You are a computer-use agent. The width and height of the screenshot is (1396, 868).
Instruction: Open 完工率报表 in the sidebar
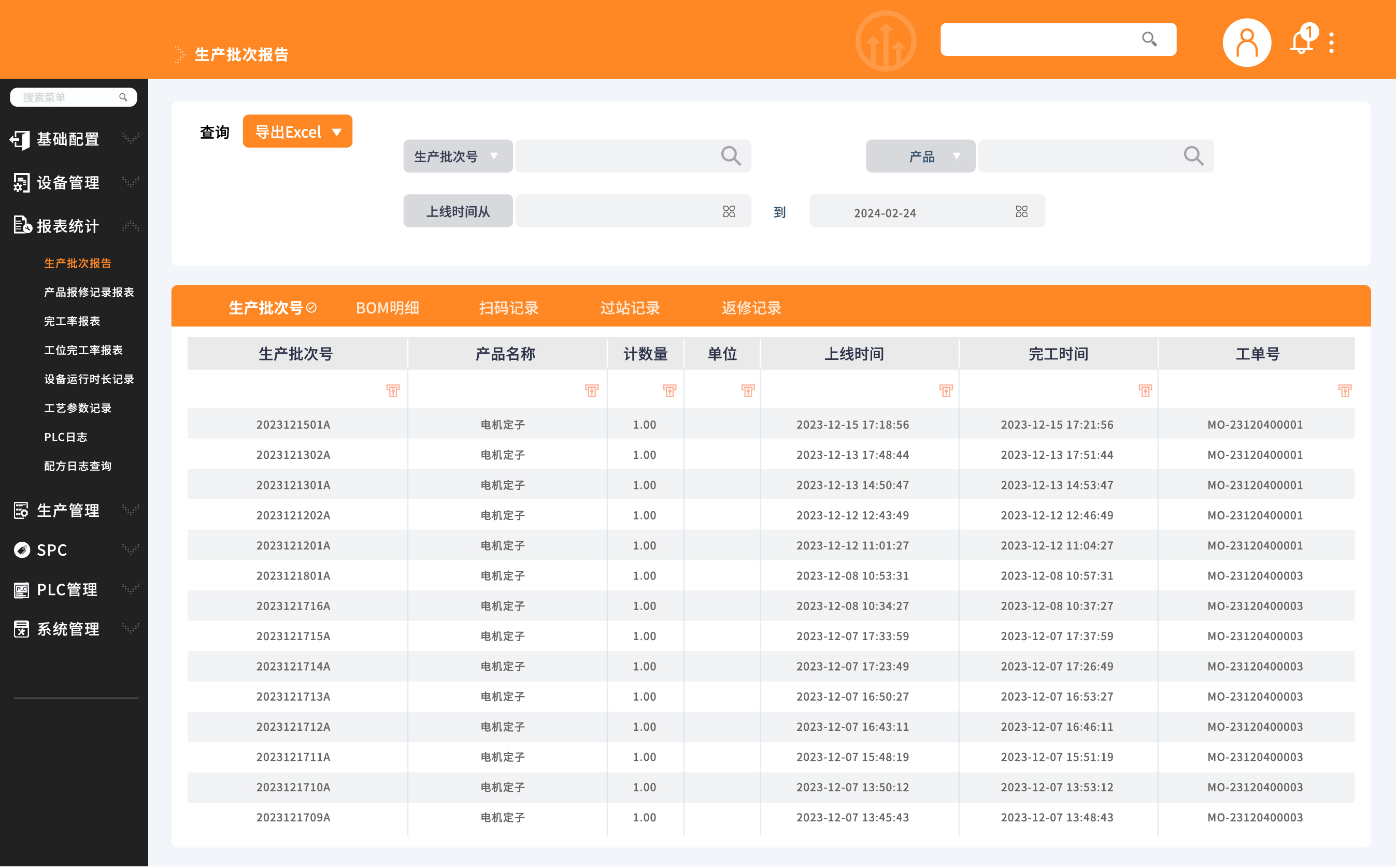[x=73, y=322]
